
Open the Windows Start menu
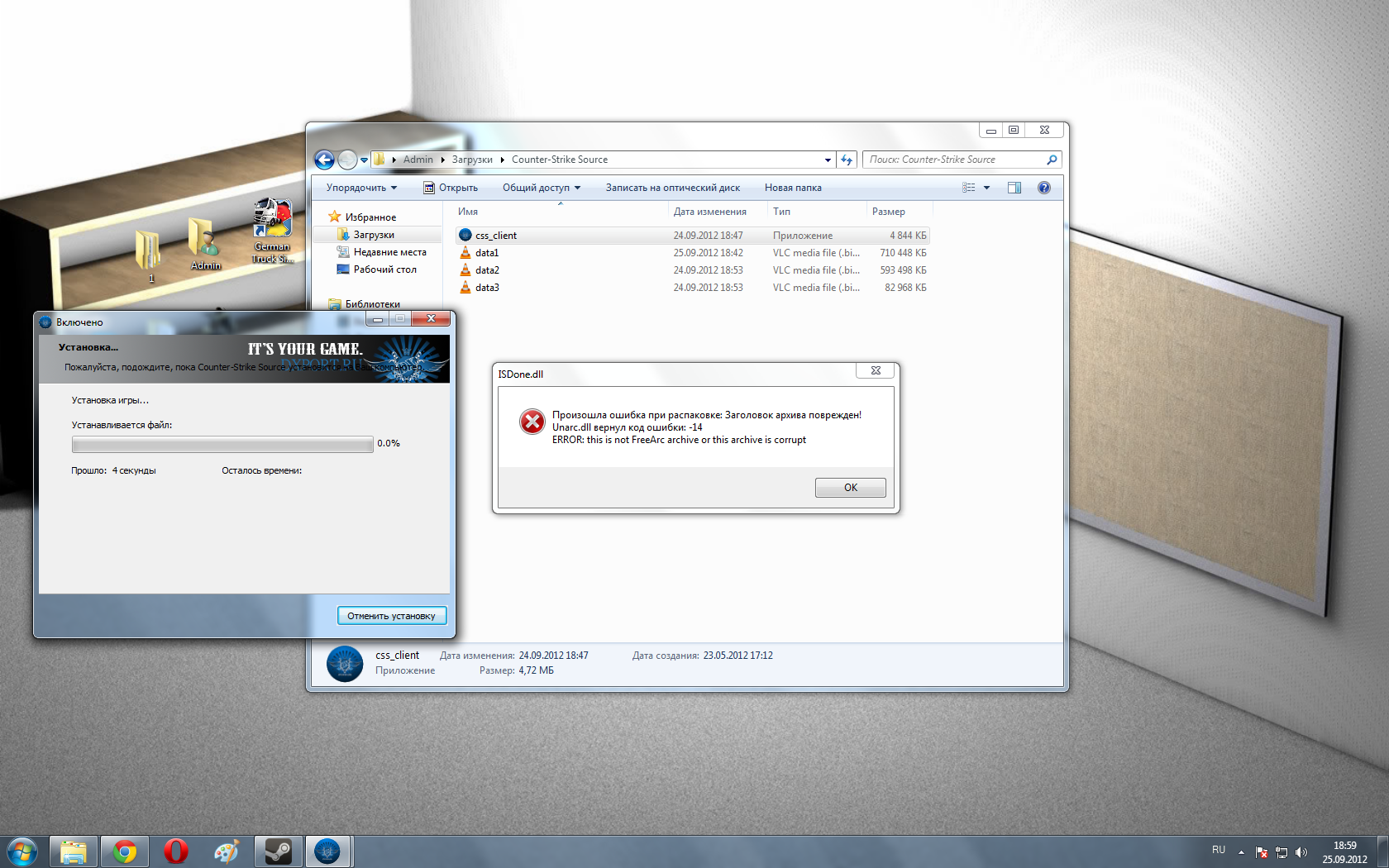(22, 851)
